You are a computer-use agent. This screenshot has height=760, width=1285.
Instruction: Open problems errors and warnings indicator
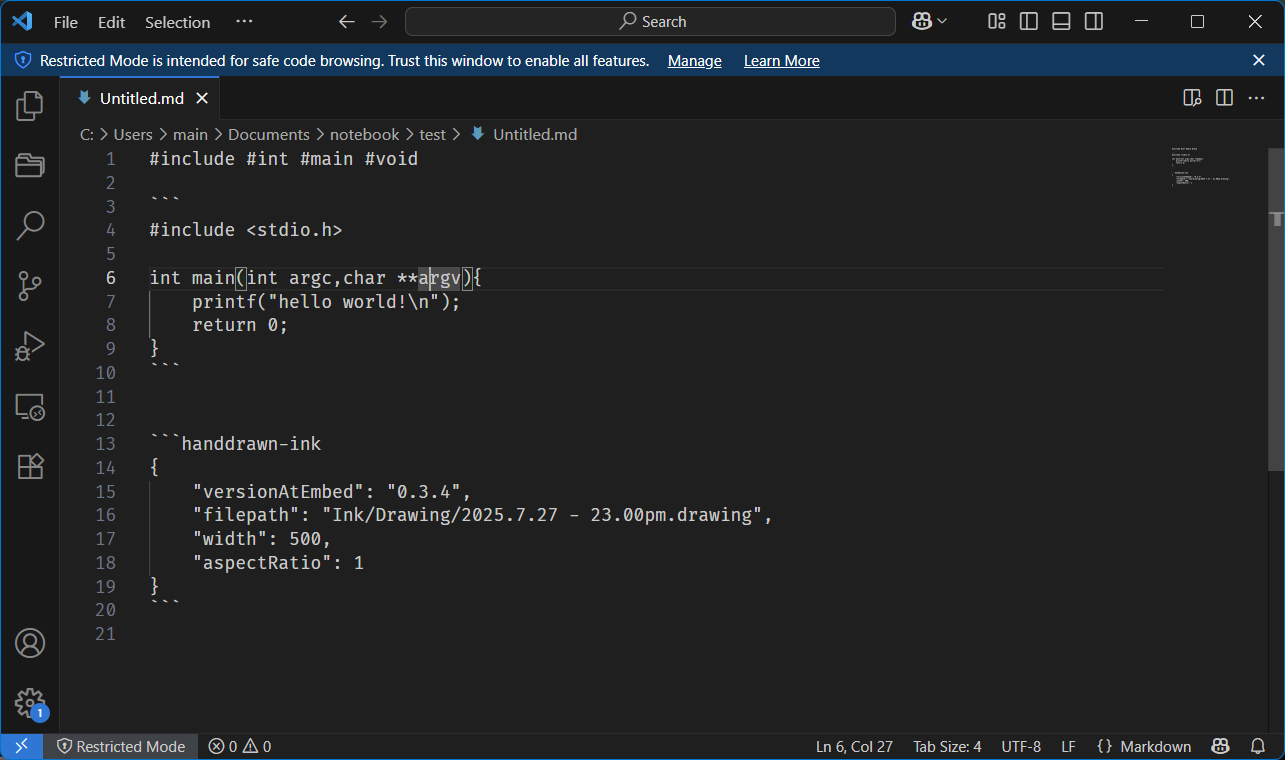(240, 746)
